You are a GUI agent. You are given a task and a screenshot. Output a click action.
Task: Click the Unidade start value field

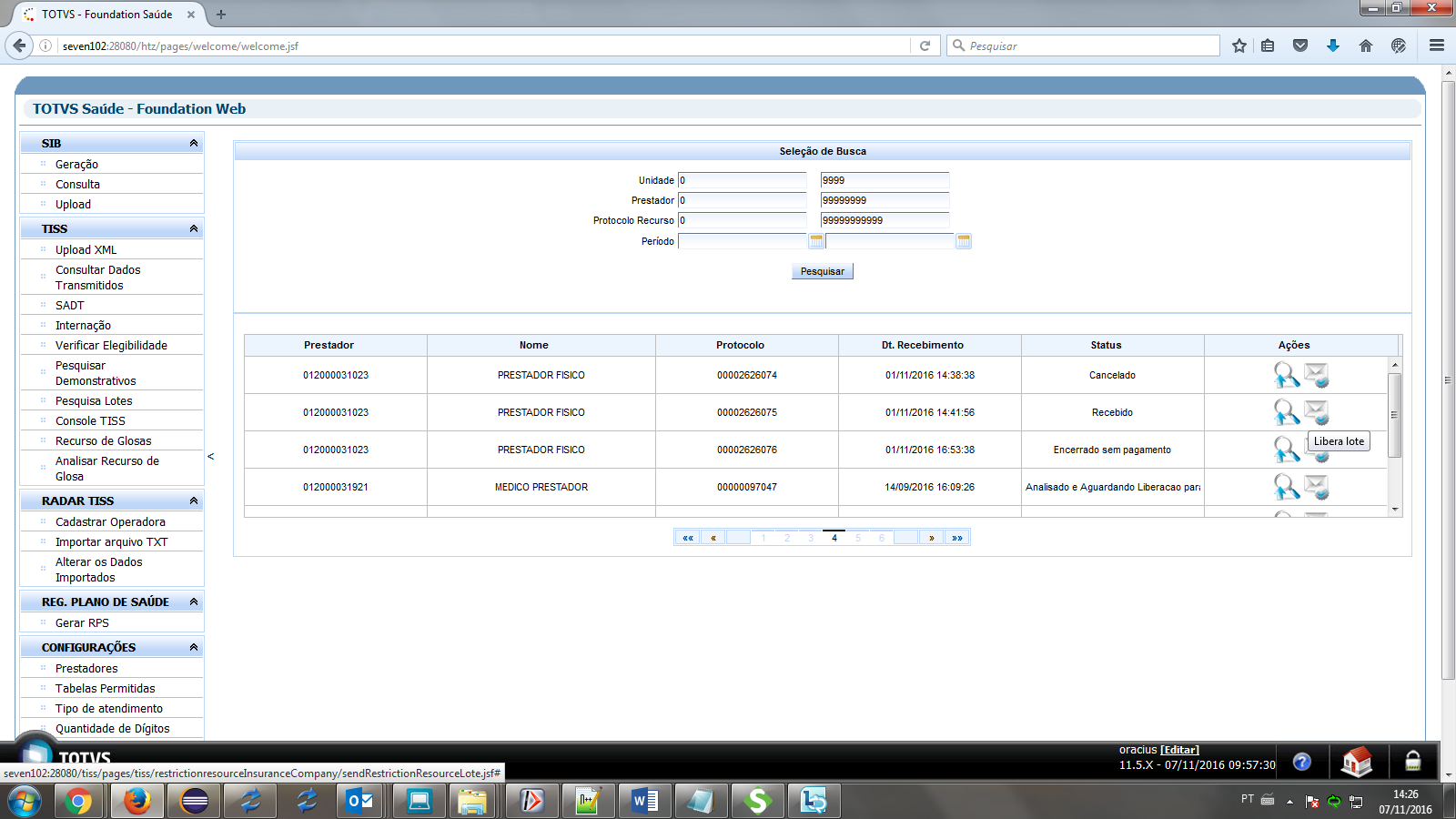point(743,180)
